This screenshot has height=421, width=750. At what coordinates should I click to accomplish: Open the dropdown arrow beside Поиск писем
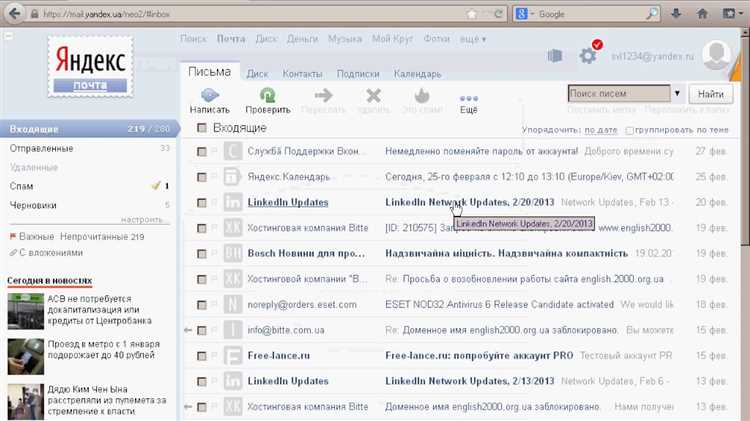click(x=677, y=93)
